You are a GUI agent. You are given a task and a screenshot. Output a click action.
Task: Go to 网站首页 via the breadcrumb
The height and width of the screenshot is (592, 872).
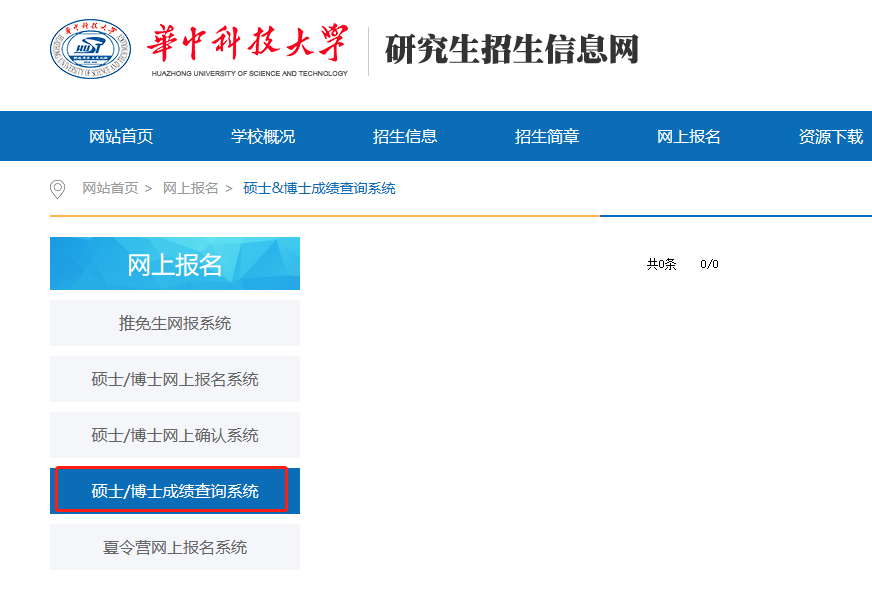[x=110, y=188]
